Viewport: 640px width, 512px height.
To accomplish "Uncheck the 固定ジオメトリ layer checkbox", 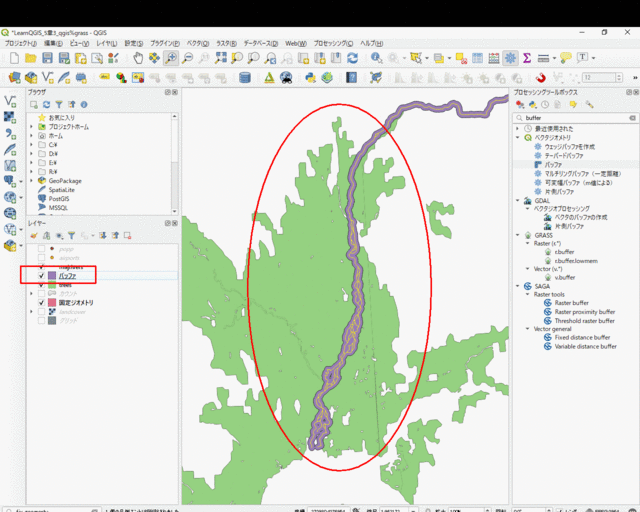I will click(41, 302).
